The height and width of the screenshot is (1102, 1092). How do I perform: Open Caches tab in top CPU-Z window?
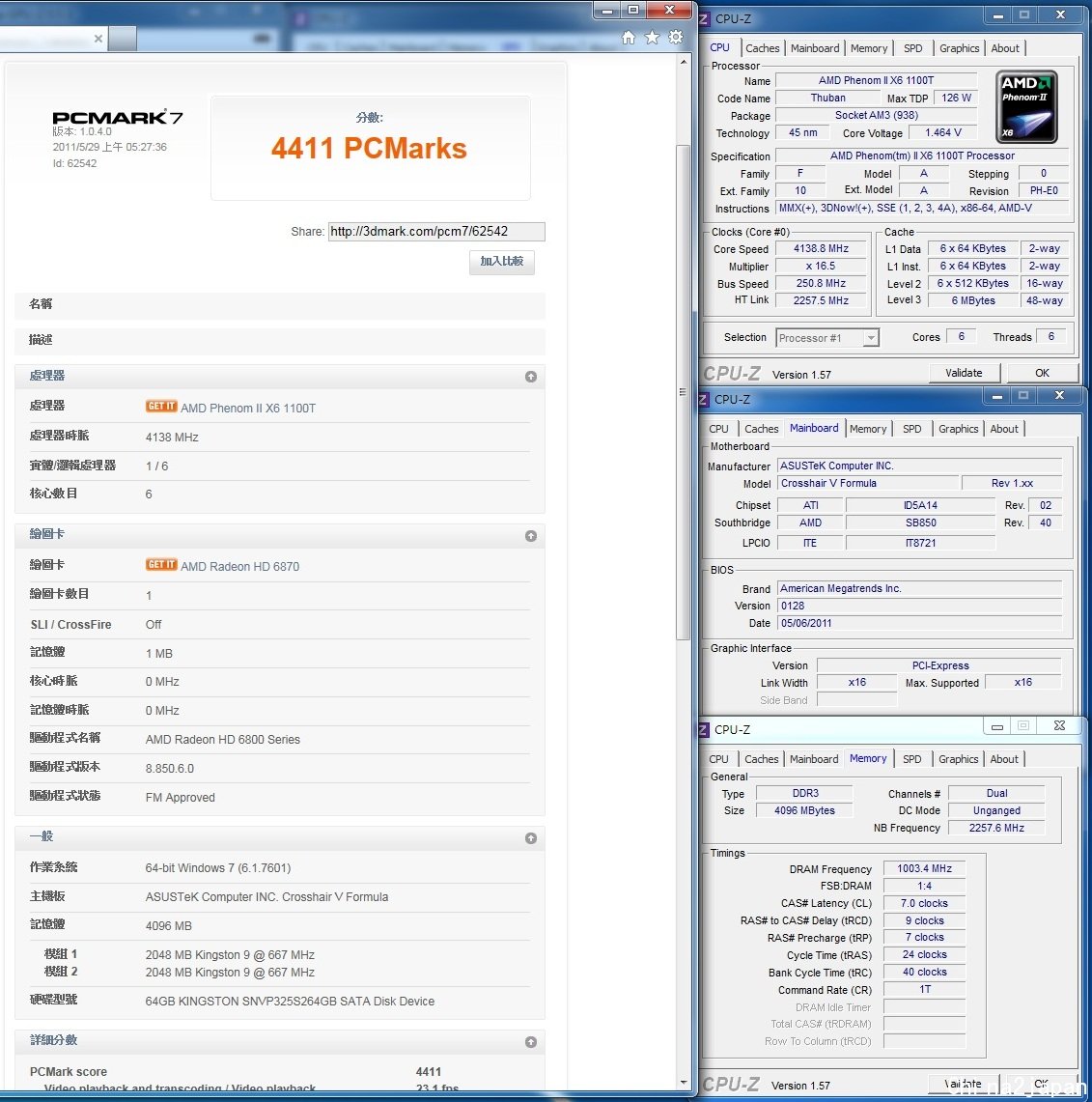tap(762, 48)
